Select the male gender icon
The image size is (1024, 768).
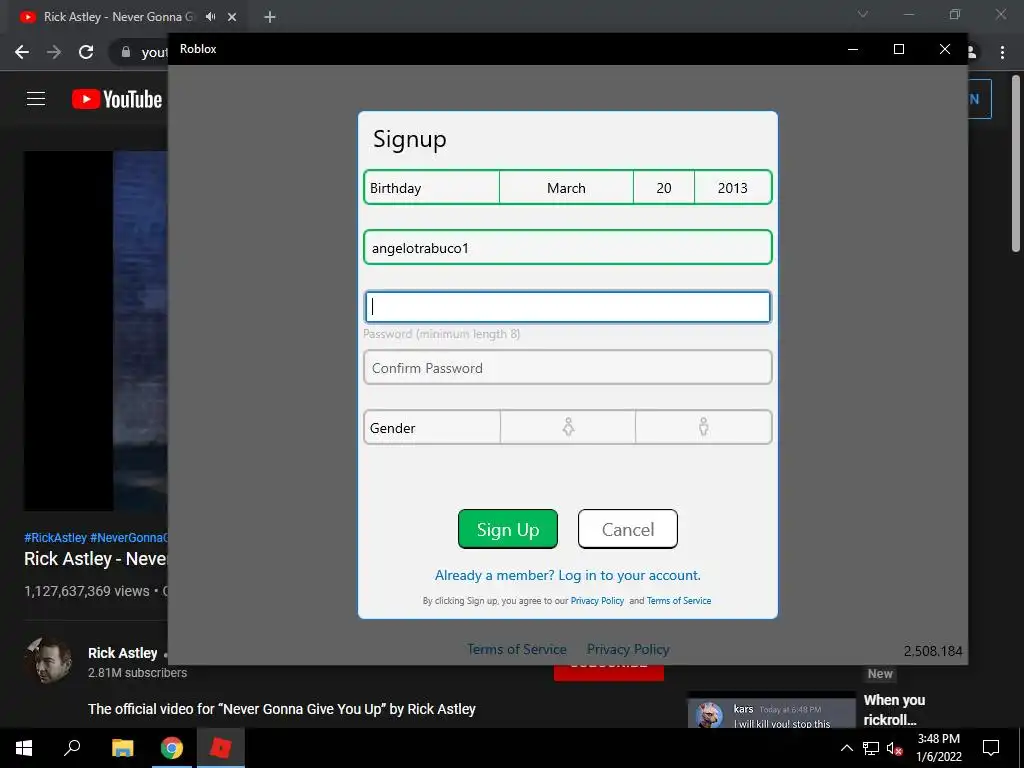703,427
